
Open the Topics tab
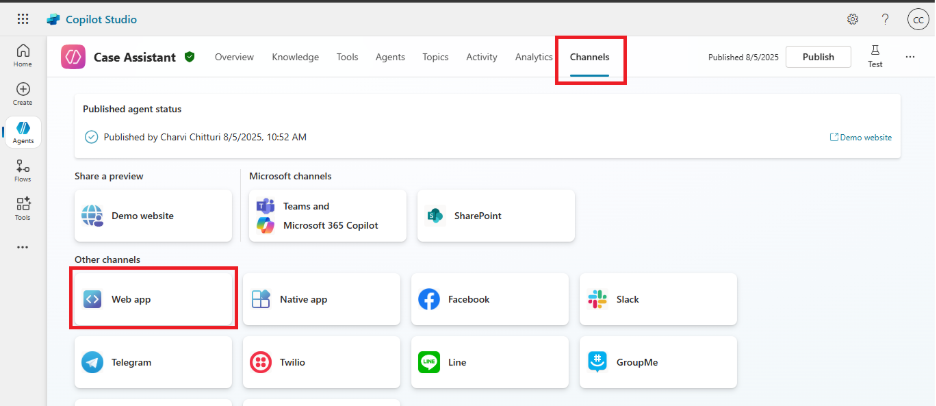pos(435,57)
